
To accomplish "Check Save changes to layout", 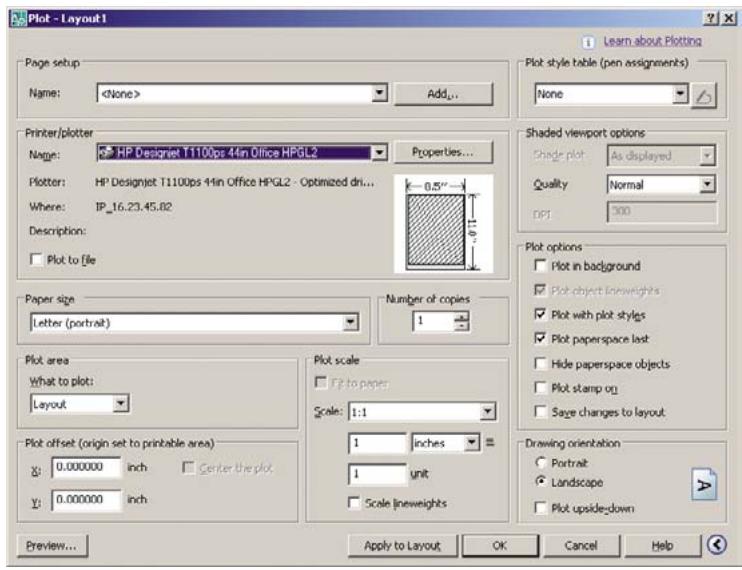I will click(x=540, y=412).
